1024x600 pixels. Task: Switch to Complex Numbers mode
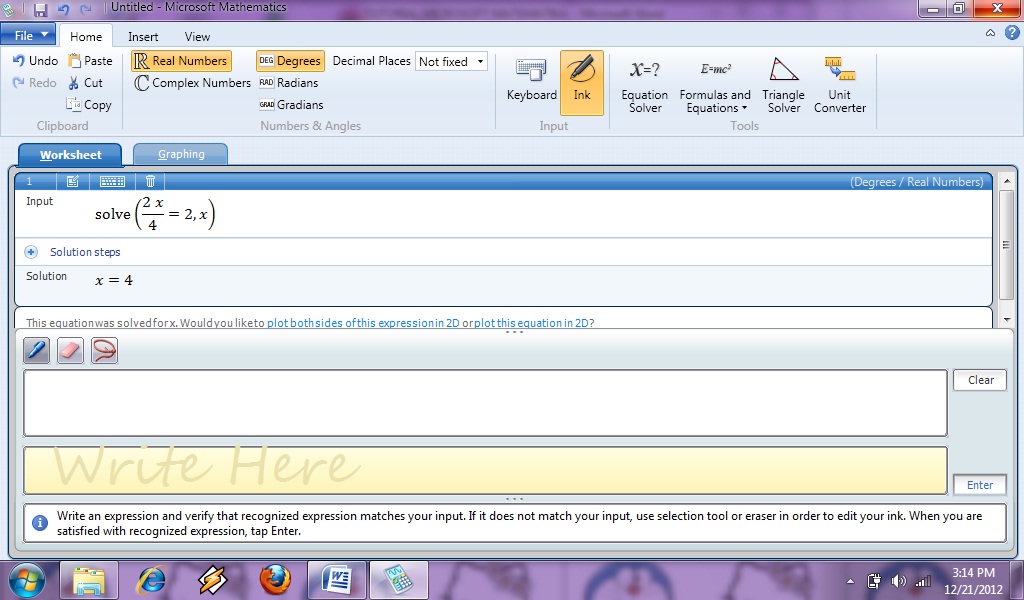[193, 83]
